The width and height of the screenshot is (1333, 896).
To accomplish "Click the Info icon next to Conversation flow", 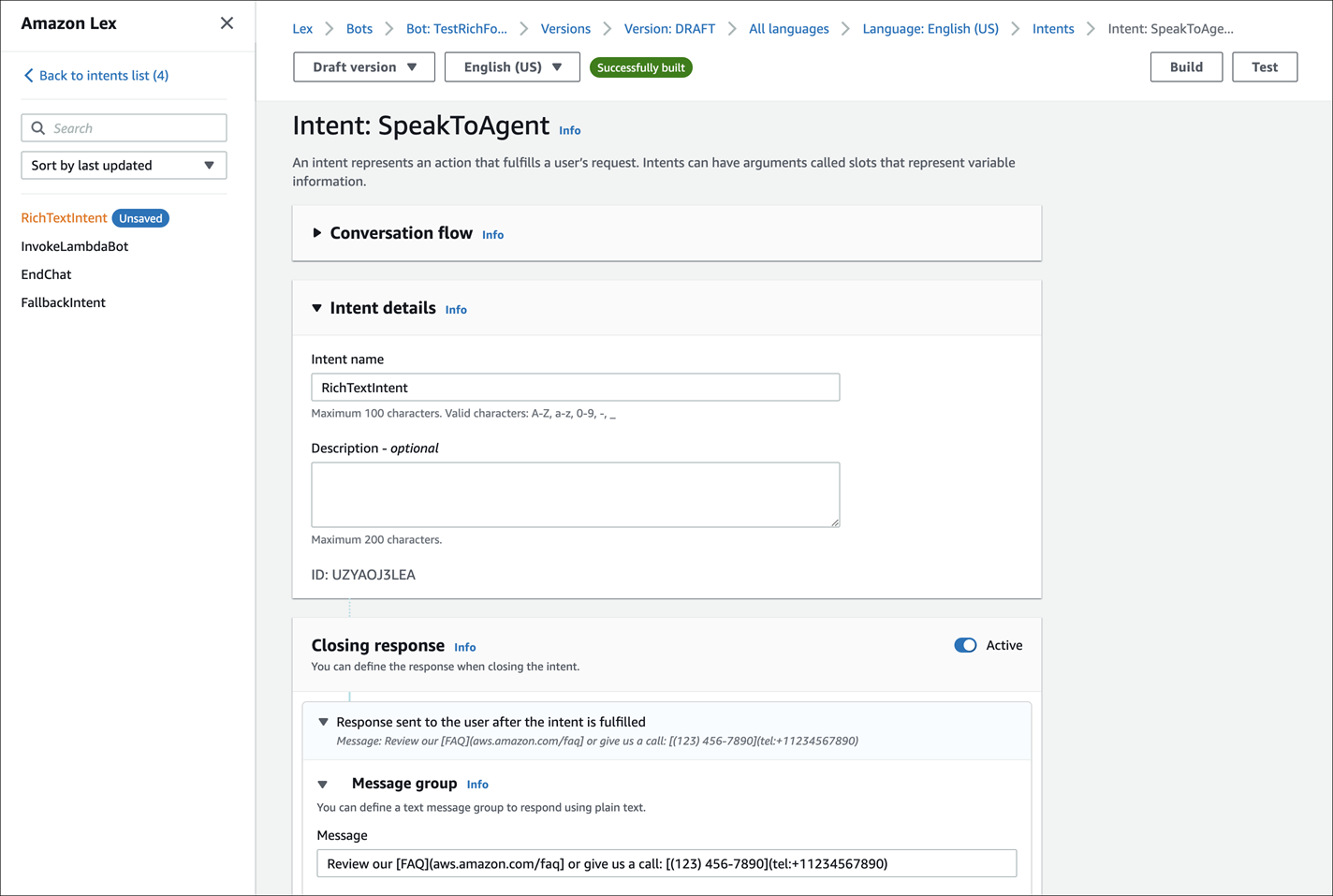I will click(492, 234).
